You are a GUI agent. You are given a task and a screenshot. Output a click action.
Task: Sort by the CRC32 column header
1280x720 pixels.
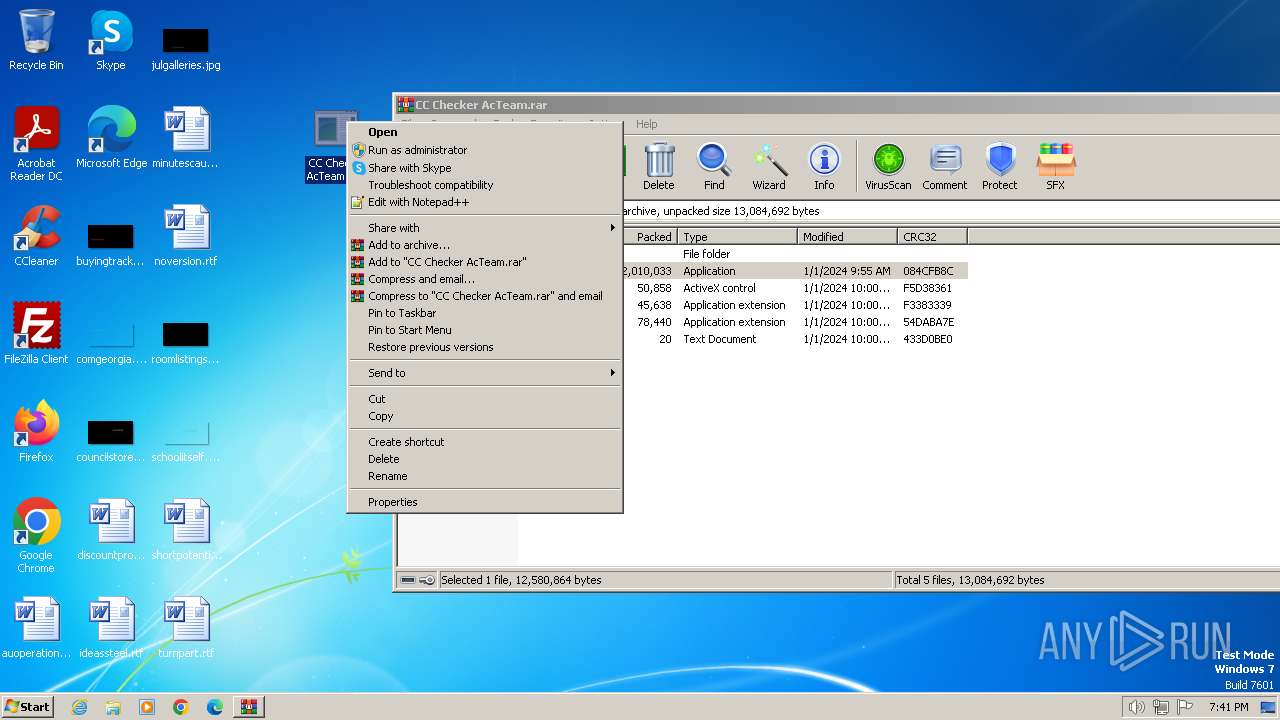[932, 237]
